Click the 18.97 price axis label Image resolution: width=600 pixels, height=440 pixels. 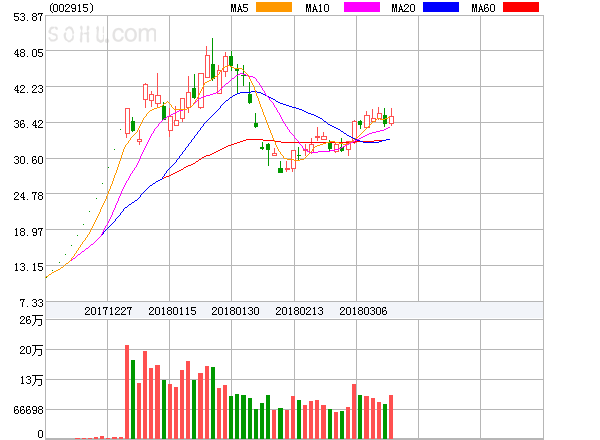click(28, 232)
